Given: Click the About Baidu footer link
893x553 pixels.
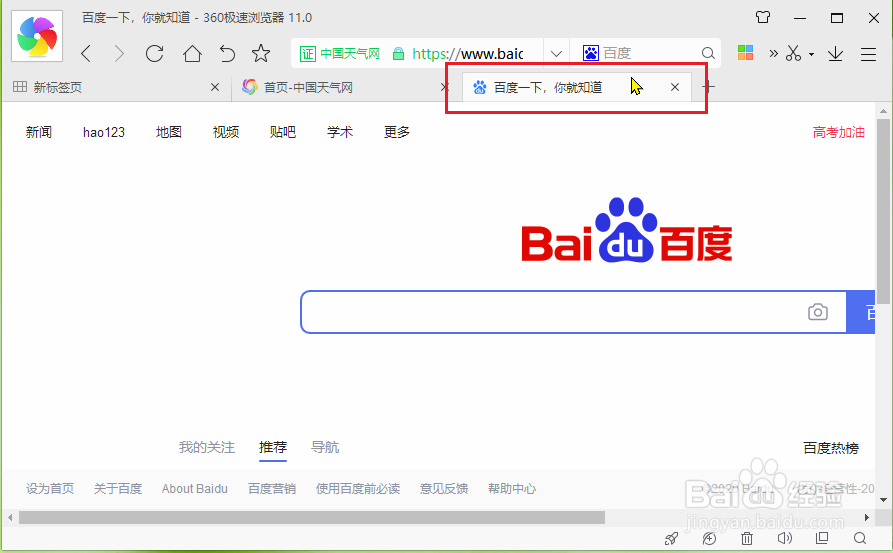Looking at the screenshot, I should point(195,489).
